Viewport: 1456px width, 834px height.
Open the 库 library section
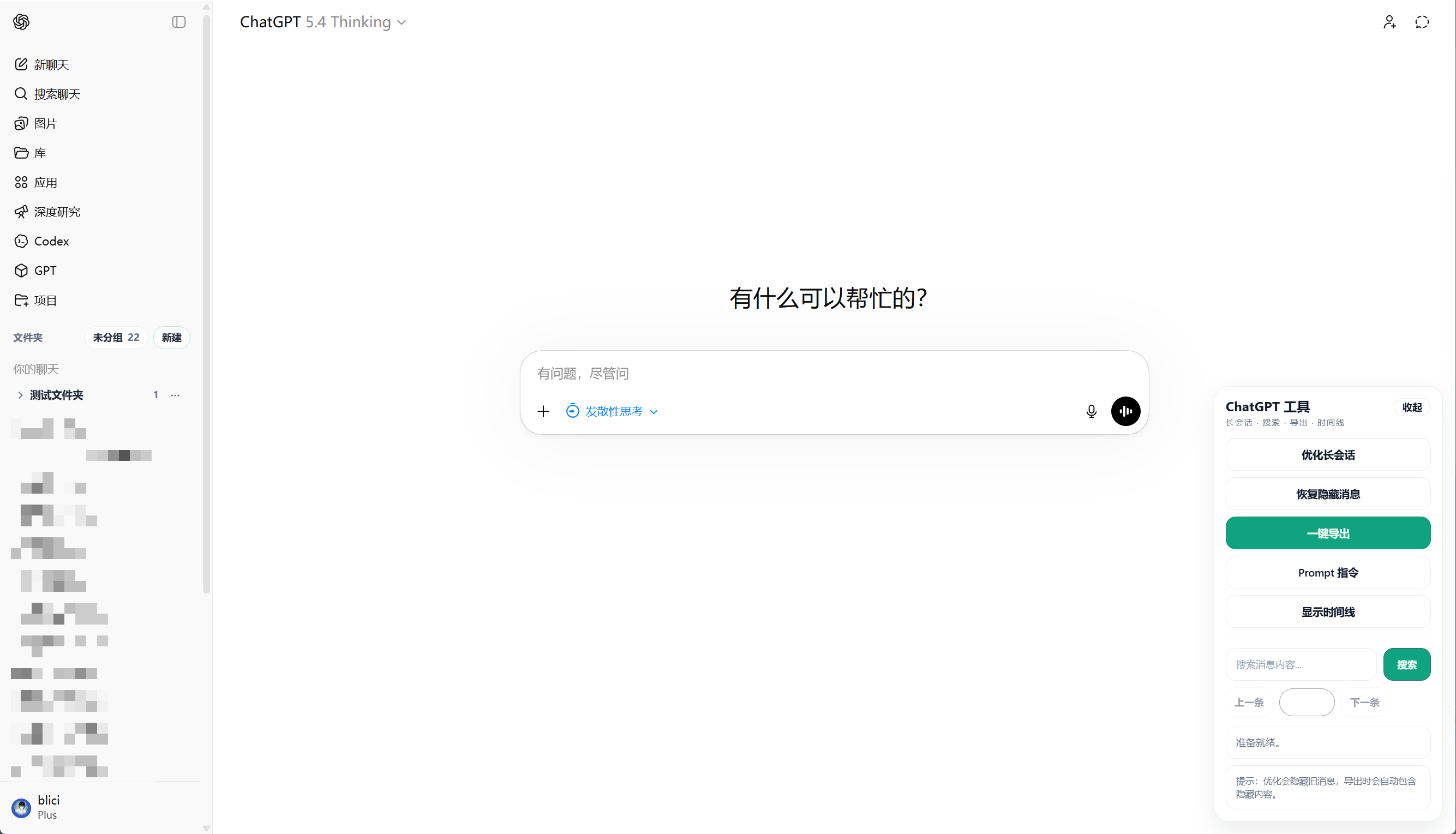point(39,152)
